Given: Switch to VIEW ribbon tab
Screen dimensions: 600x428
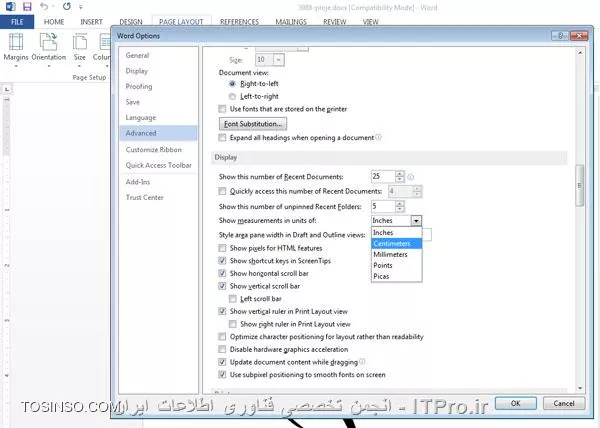Looking at the screenshot, I should [370, 22].
